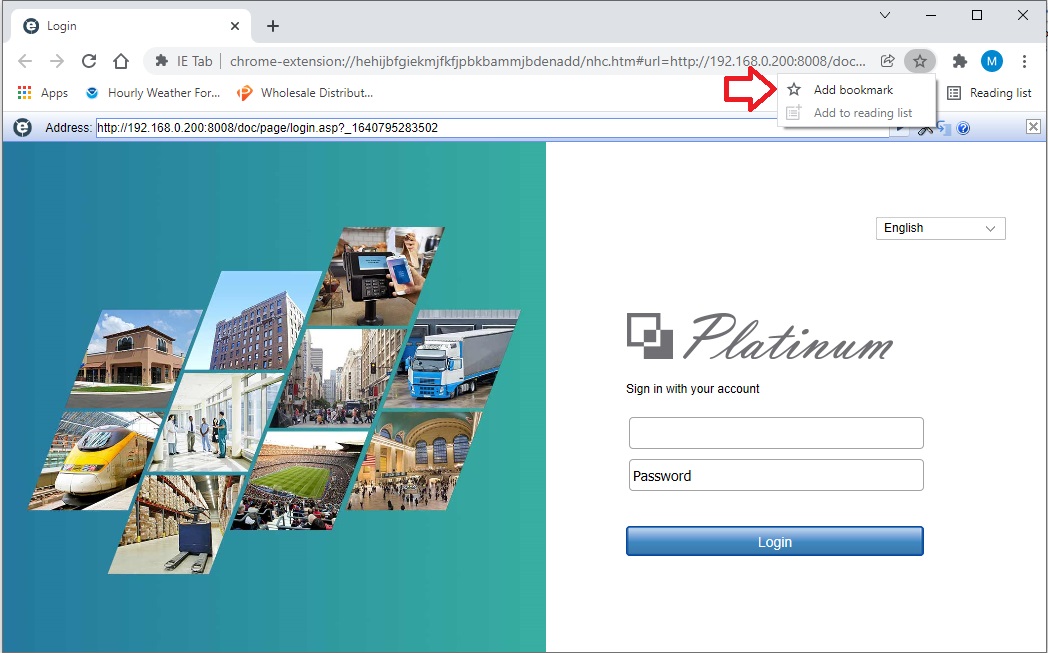
Task: Click the username input field
Action: tap(775, 433)
